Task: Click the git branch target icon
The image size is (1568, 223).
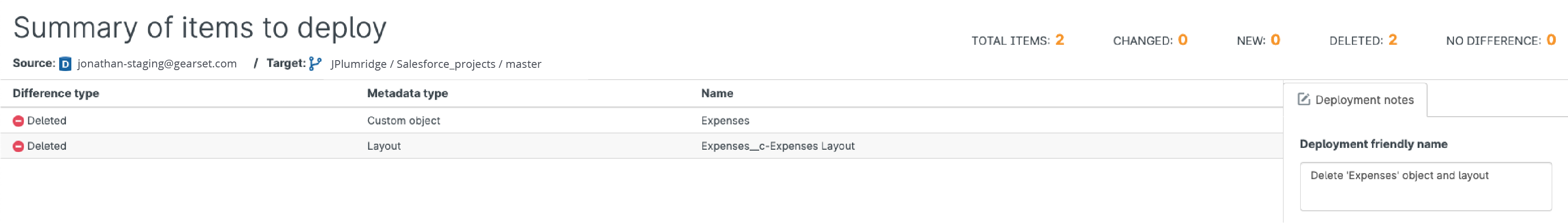Action: pyautogui.click(x=315, y=64)
